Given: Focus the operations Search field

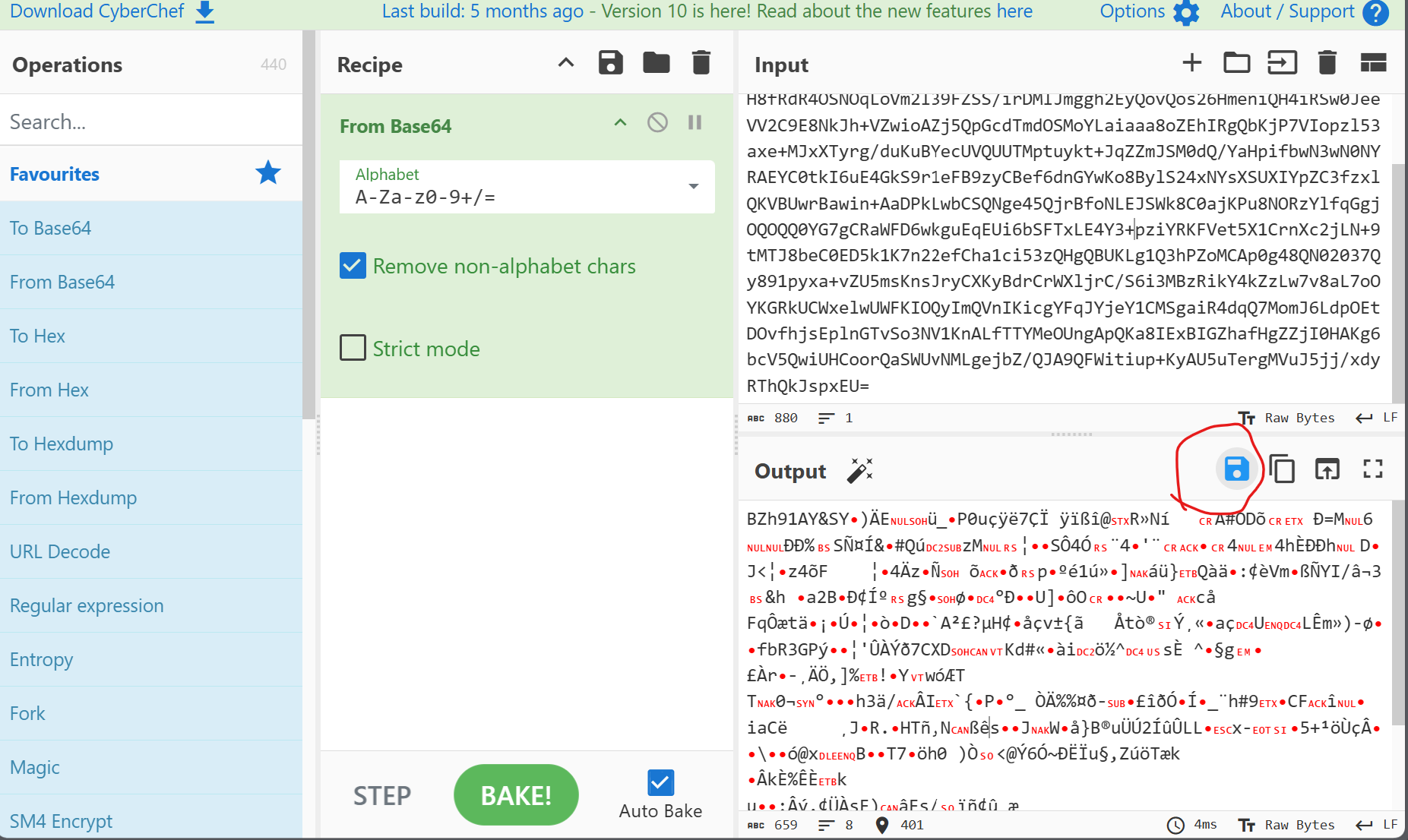Looking at the screenshot, I should (x=150, y=122).
